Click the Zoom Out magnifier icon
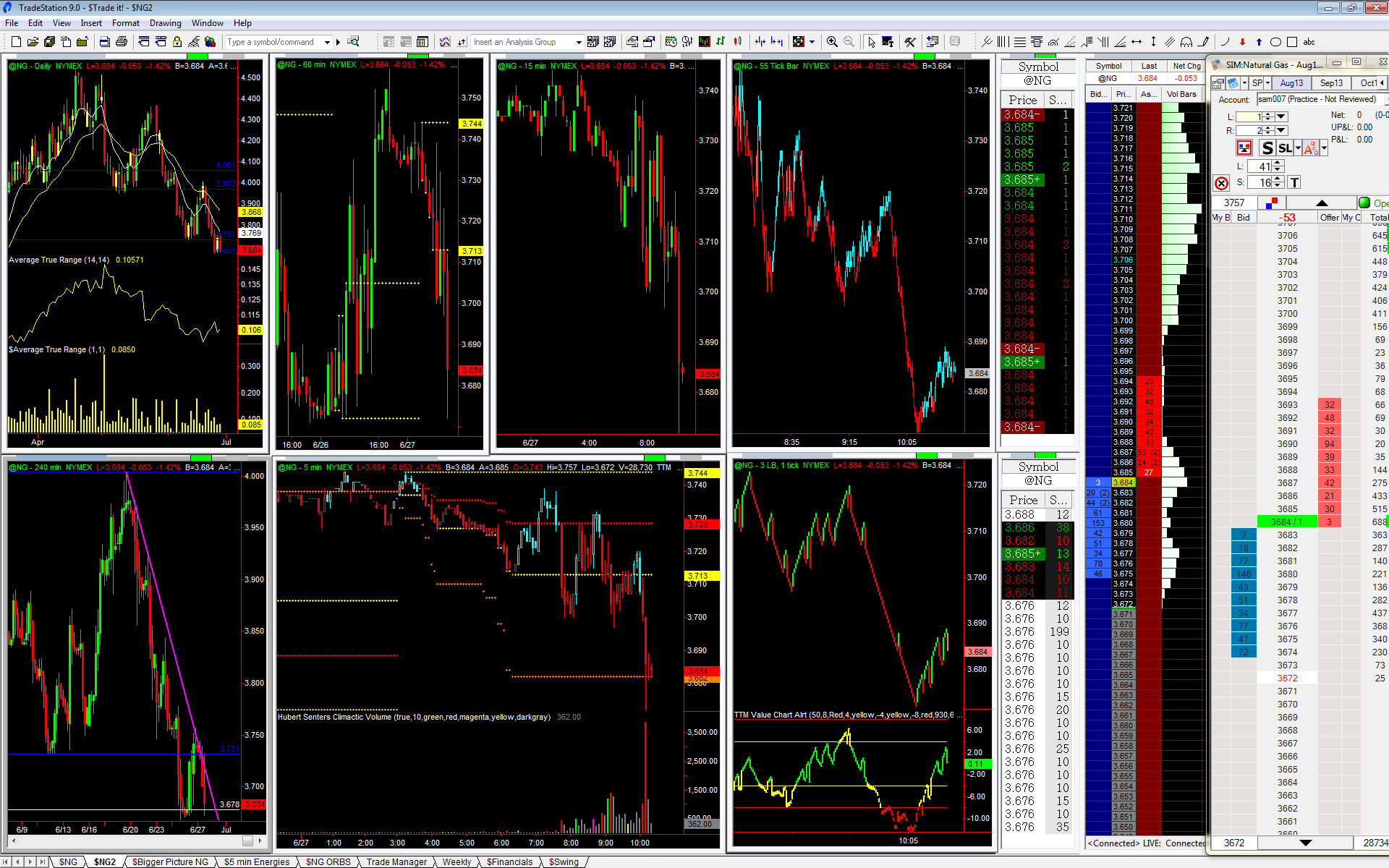 pos(849,42)
